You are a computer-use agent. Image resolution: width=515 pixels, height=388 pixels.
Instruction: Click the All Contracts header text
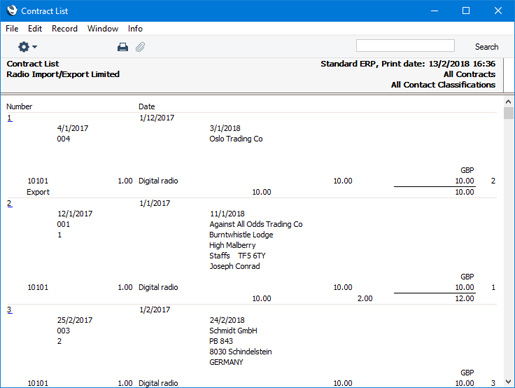pos(469,74)
